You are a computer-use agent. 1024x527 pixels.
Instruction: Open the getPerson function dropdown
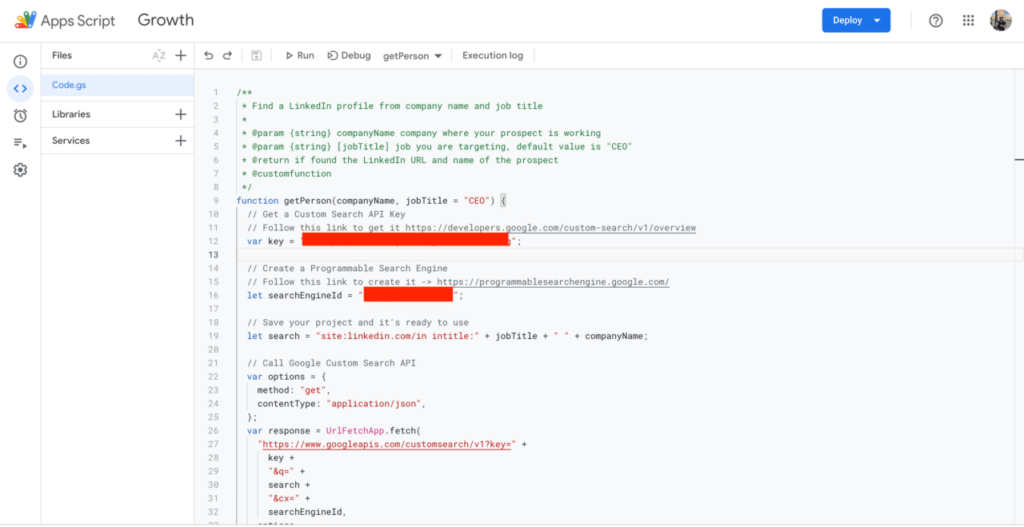click(x=412, y=56)
